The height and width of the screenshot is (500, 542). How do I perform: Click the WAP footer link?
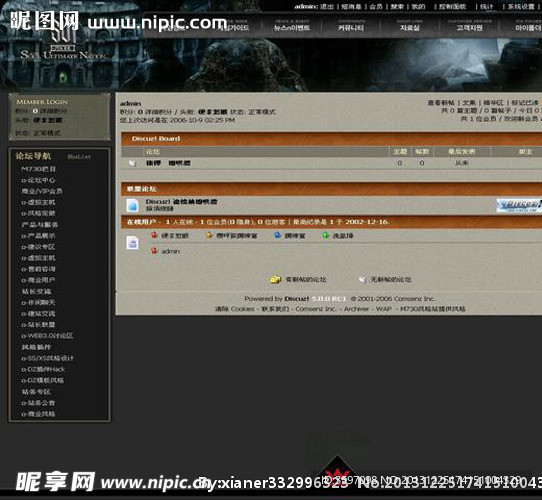(x=384, y=309)
